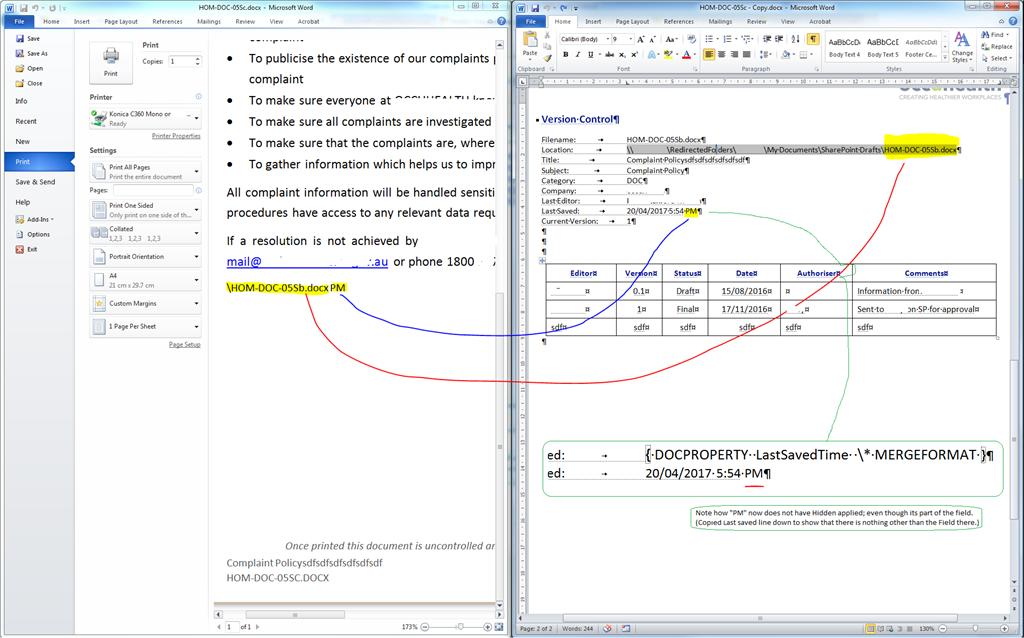Toggle Subscript formatting
The height and width of the screenshot is (638, 1024).
pos(622,55)
